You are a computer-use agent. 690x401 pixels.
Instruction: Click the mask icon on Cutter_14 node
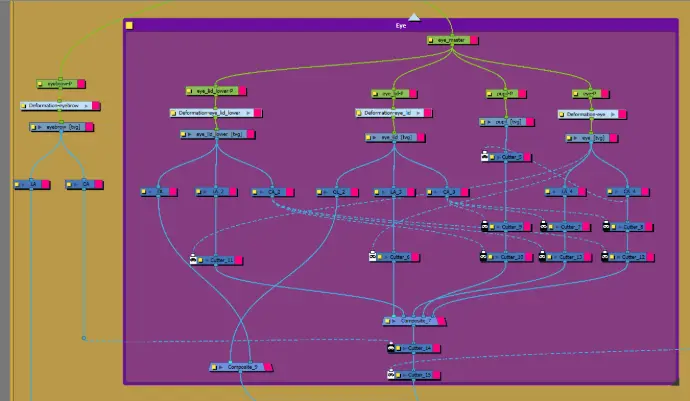(391, 348)
